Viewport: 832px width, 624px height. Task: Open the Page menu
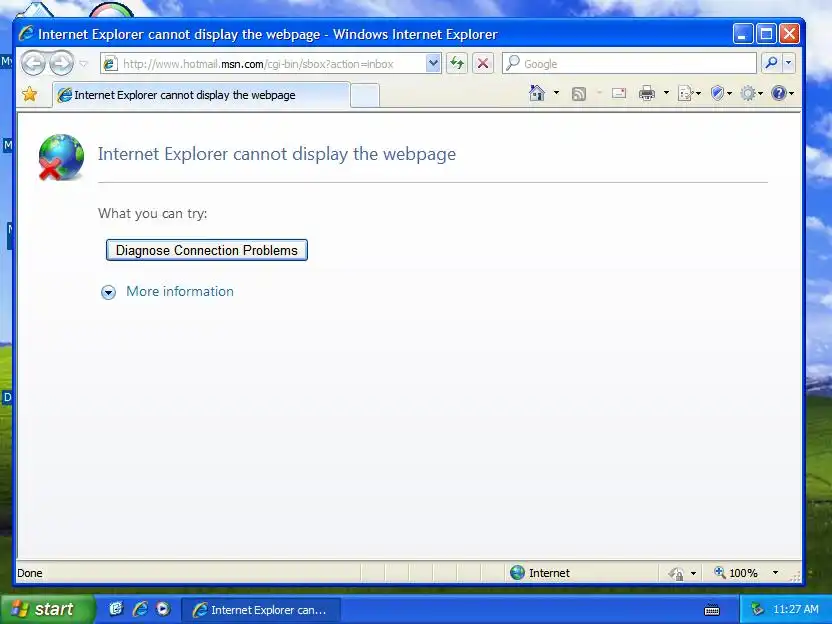point(689,94)
